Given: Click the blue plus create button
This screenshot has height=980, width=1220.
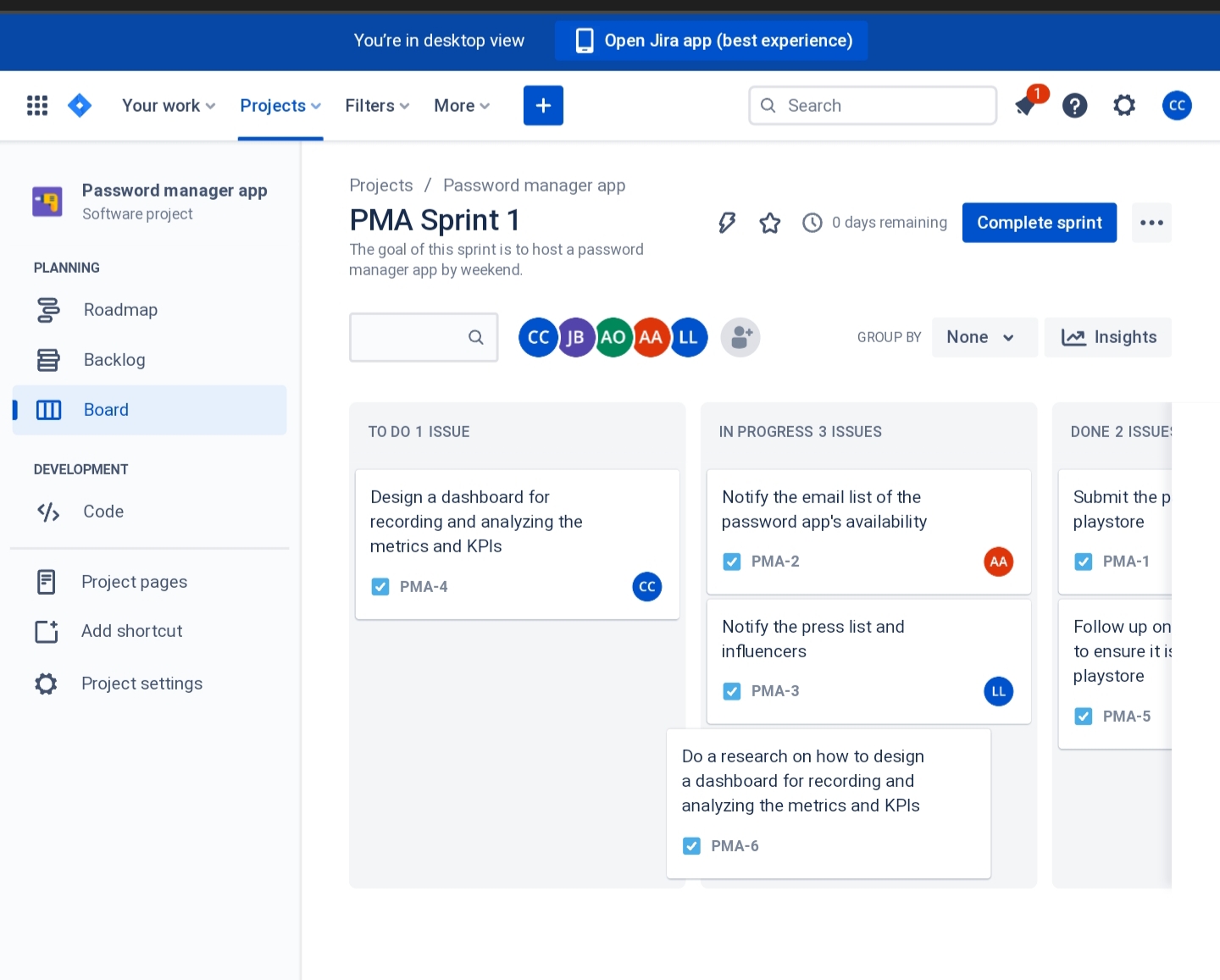Looking at the screenshot, I should (543, 105).
